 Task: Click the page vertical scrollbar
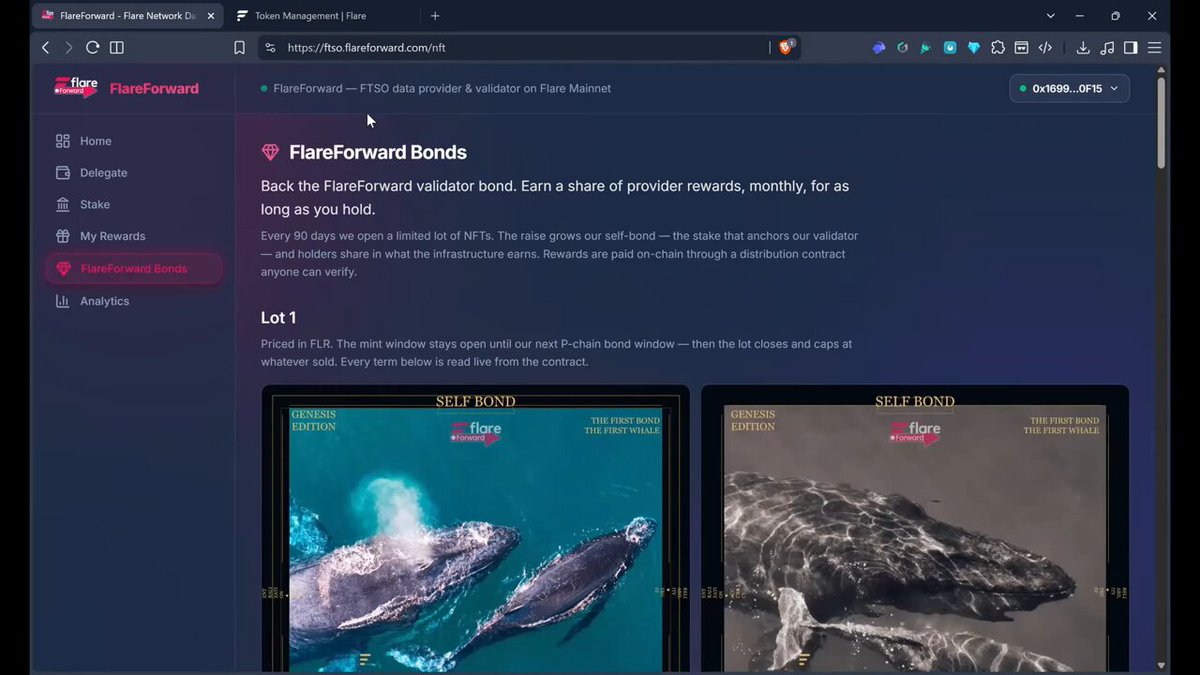tap(1161, 122)
